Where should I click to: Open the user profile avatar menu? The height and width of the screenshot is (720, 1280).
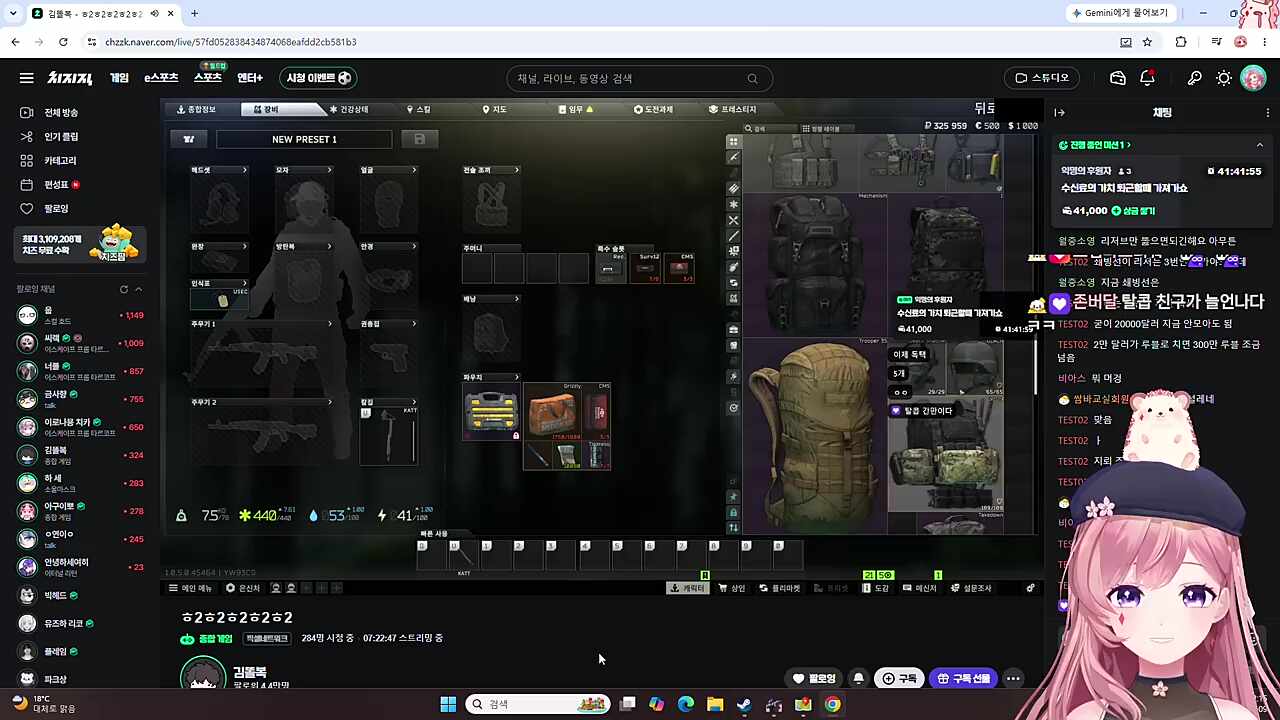point(1253,78)
